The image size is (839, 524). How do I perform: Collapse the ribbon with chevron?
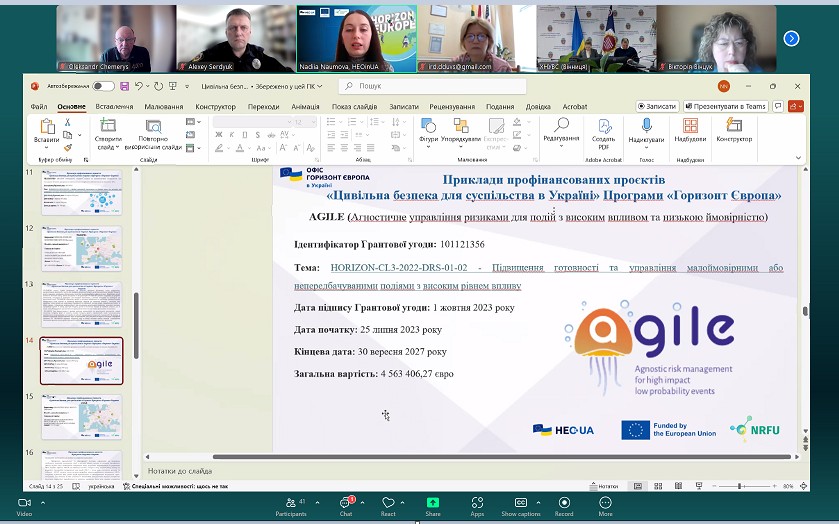pos(798,158)
